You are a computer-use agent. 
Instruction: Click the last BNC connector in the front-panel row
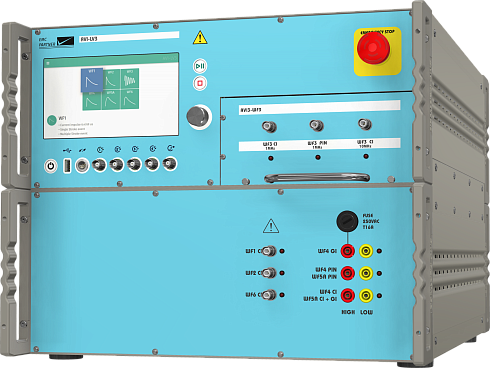tap(170, 163)
